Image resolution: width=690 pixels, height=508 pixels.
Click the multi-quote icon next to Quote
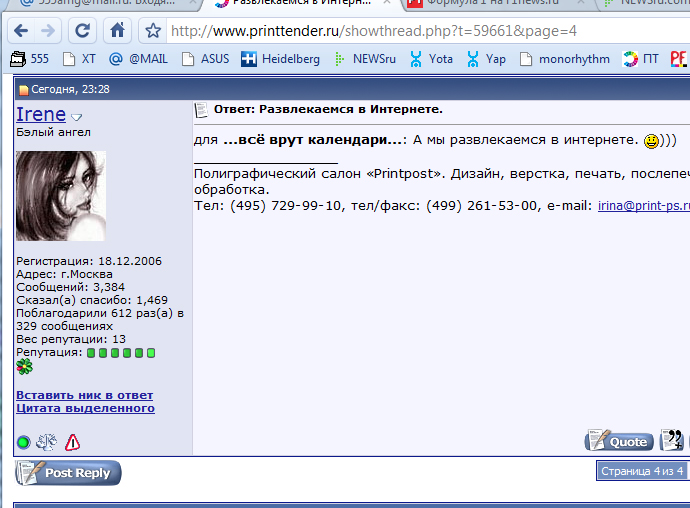pos(673,441)
